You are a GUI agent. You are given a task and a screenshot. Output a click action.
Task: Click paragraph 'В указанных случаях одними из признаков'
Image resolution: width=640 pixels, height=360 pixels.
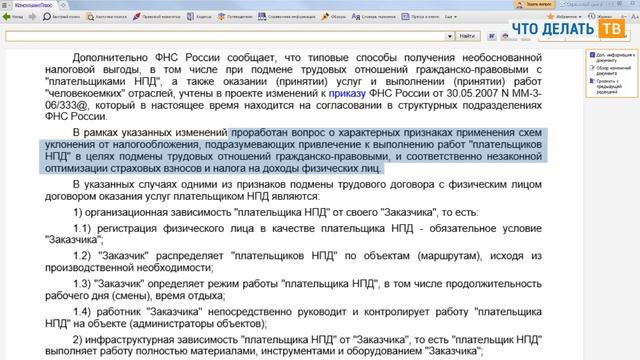293,190
